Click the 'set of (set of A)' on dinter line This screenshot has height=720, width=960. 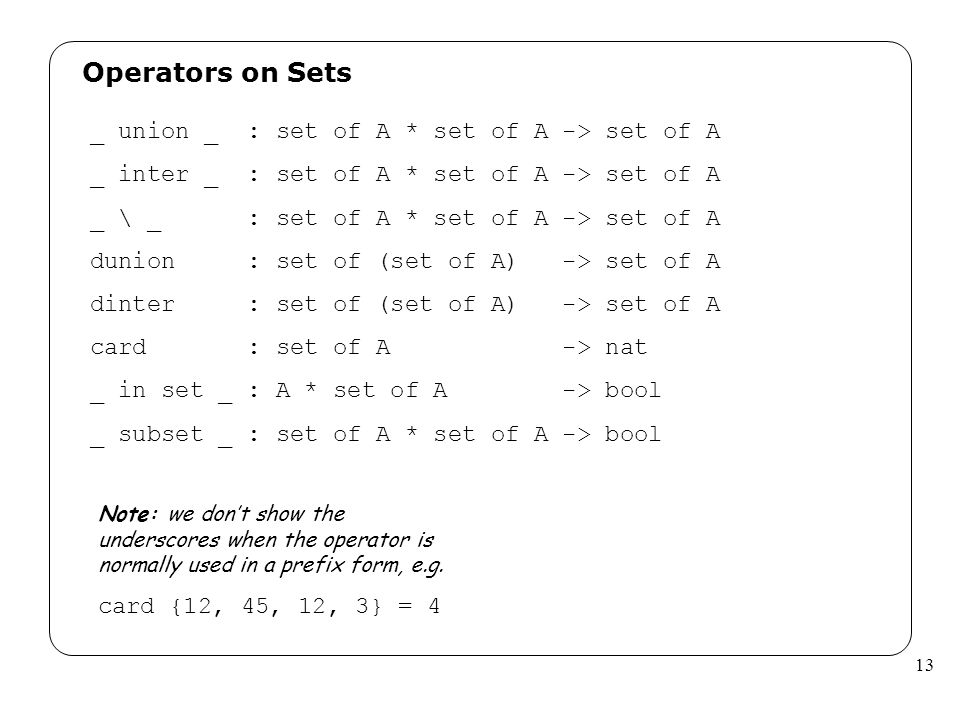coord(395,304)
